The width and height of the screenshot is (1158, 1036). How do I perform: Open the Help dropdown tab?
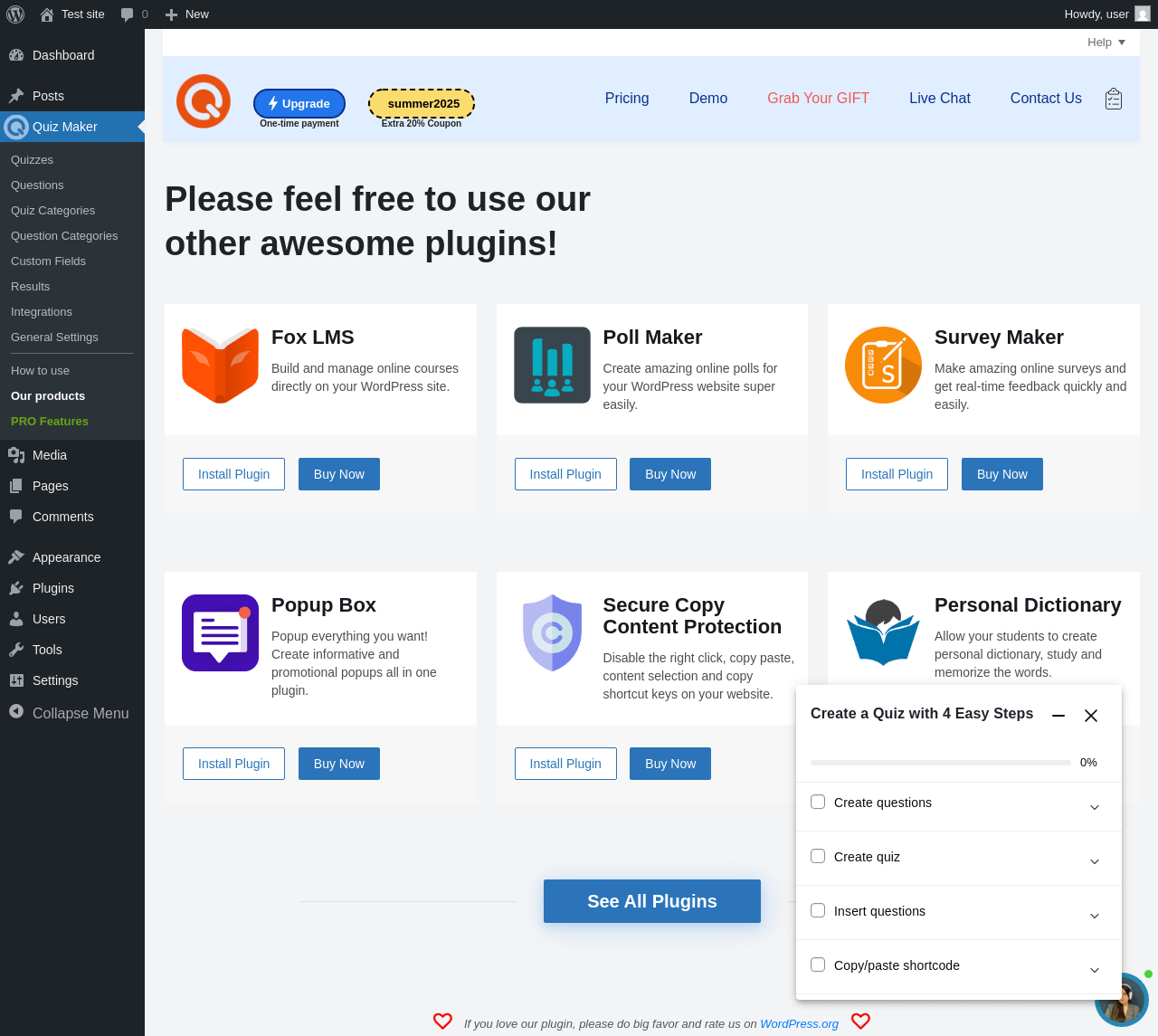coord(1107,43)
